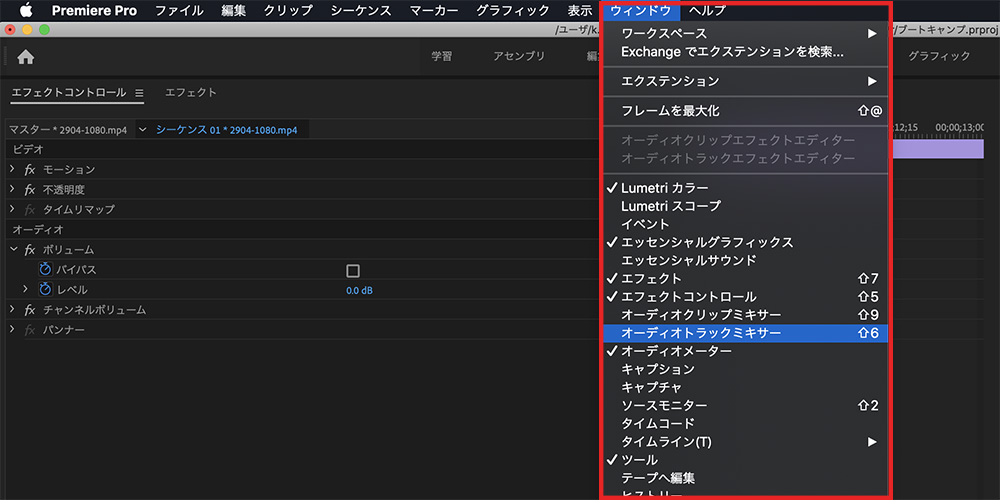This screenshot has height=500, width=1000.
Task: Collapse the ボリューム effect
Action: 12,249
